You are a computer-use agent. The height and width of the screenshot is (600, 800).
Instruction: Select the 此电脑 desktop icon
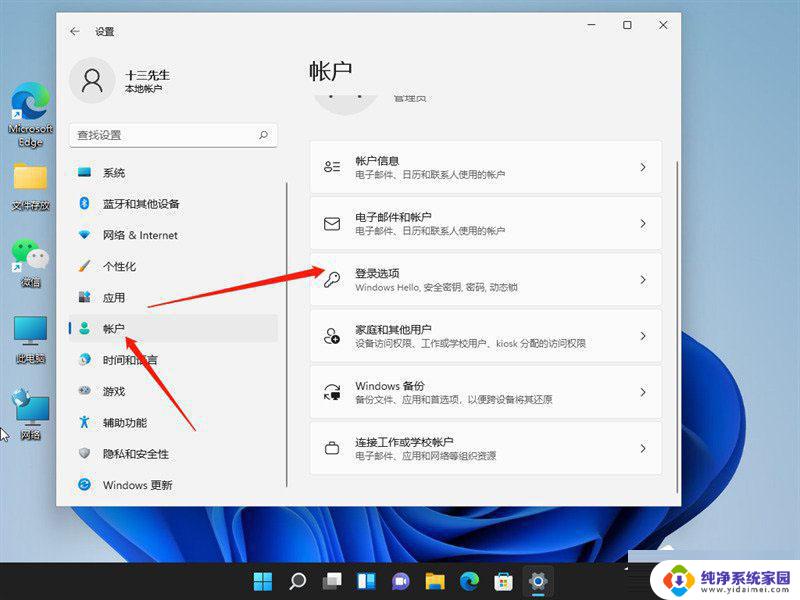coord(30,340)
